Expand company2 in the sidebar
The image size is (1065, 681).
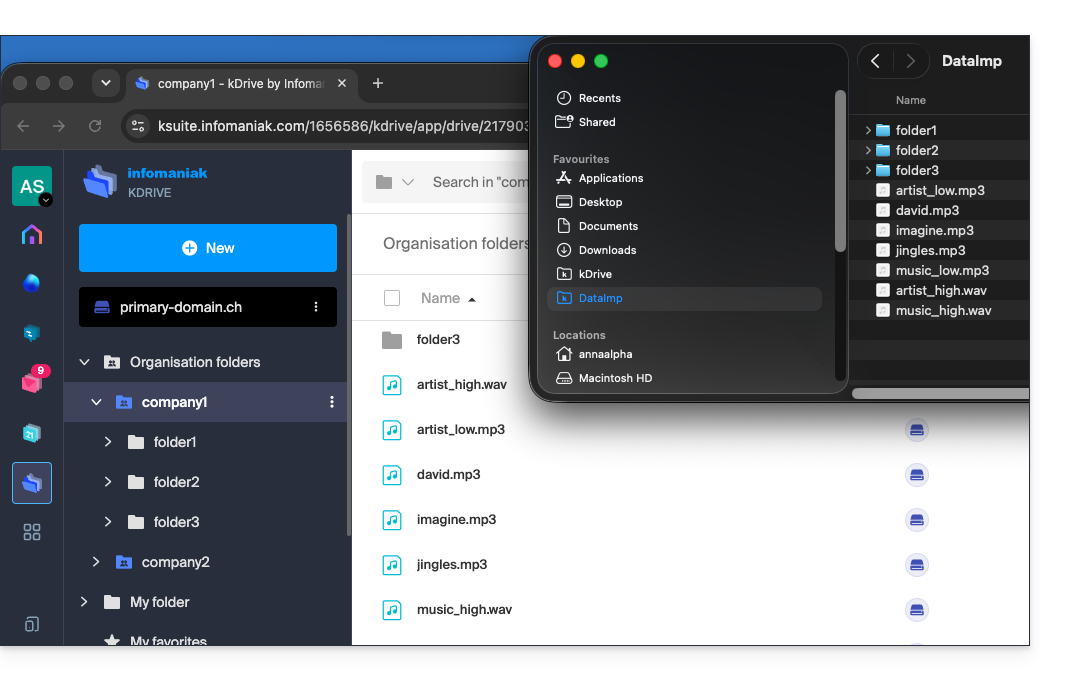click(x=96, y=562)
